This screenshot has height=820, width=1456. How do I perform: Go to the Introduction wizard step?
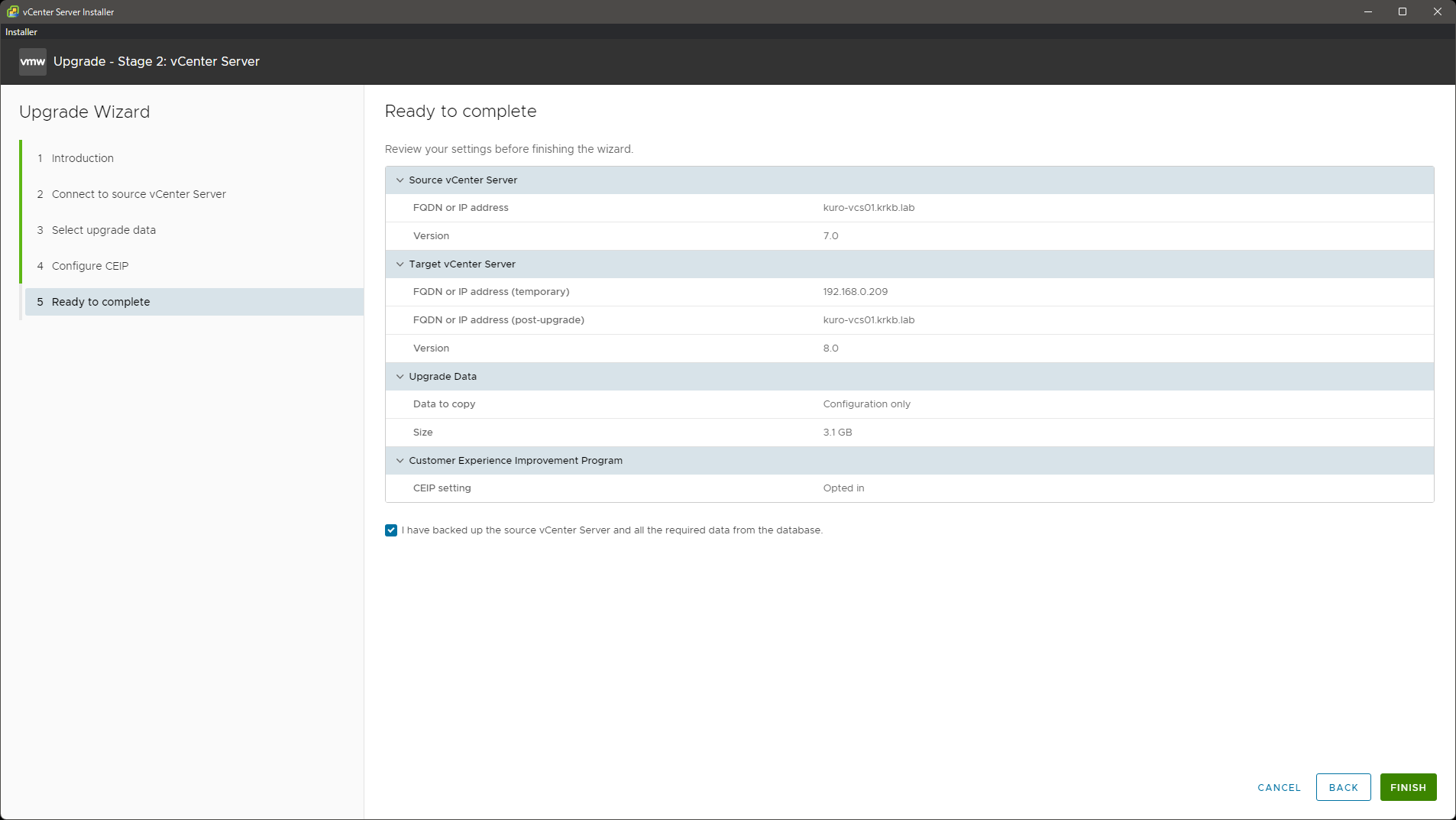[x=83, y=158]
